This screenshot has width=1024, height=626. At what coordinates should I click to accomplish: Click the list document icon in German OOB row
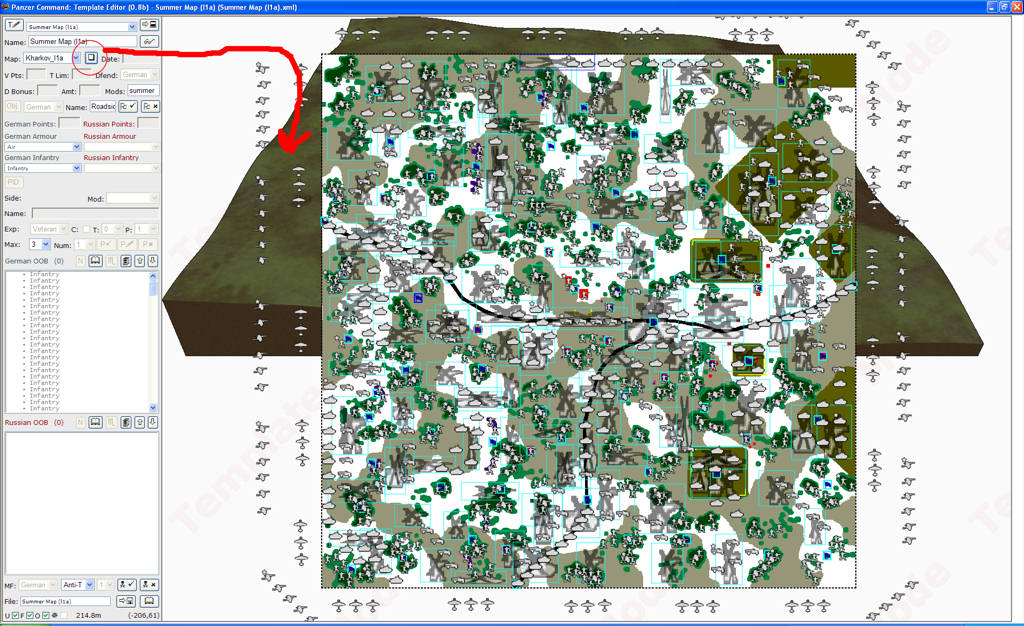pos(125,260)
